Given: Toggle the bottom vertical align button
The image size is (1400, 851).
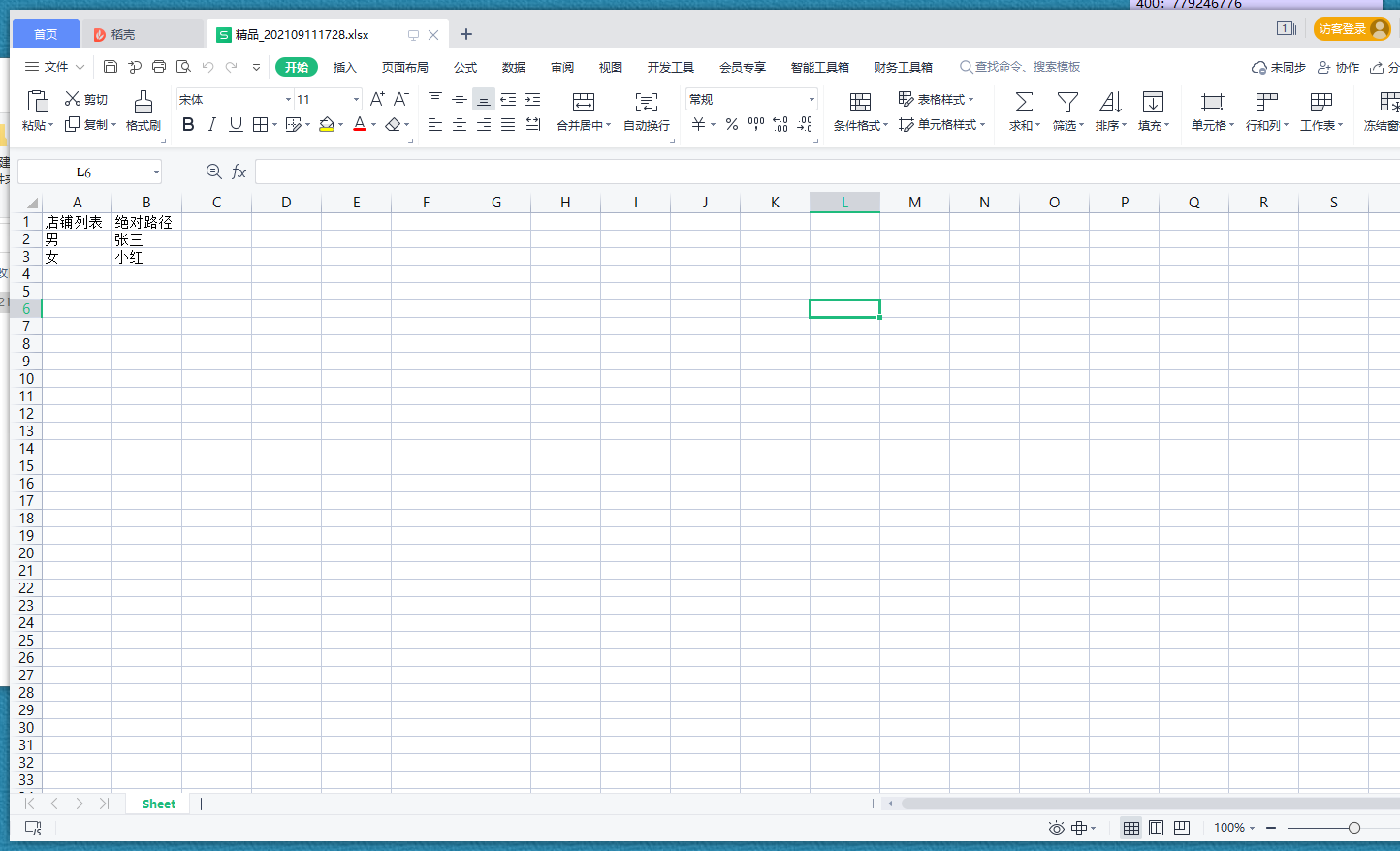Looking at the screenshot, I should click(484, 99).
